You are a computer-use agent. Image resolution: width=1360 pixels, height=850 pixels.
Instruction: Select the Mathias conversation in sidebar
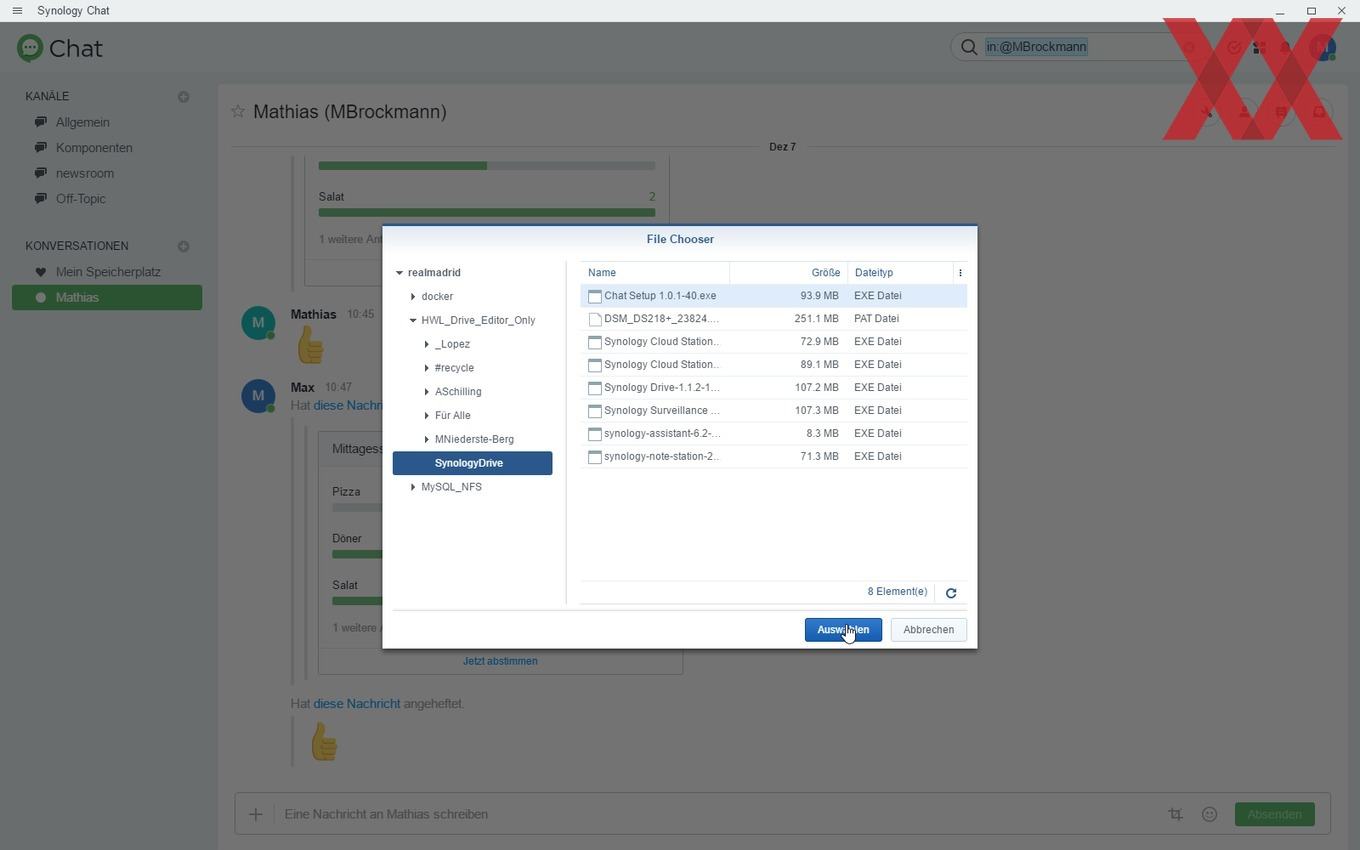tap(107, 298)
